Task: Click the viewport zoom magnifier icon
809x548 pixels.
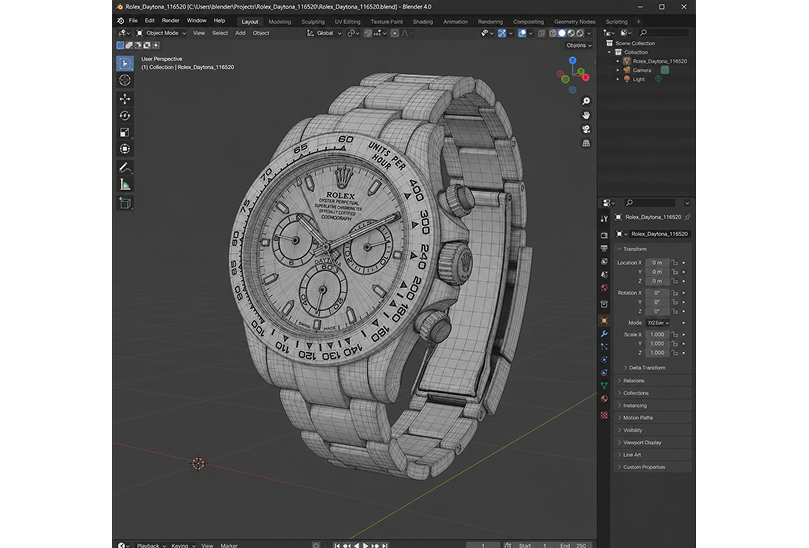Action: pos(586,101)
